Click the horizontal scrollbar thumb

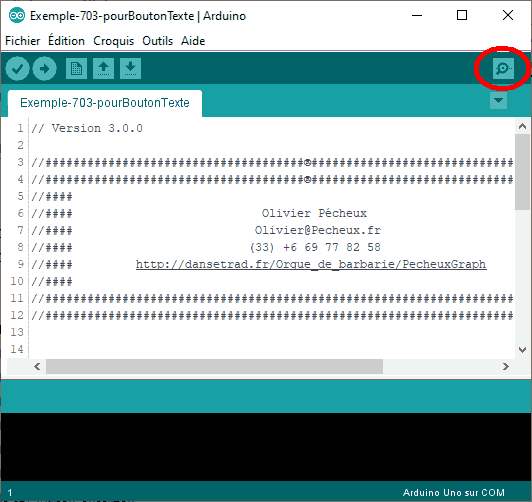pyautogui.click(x=214, y=367)
